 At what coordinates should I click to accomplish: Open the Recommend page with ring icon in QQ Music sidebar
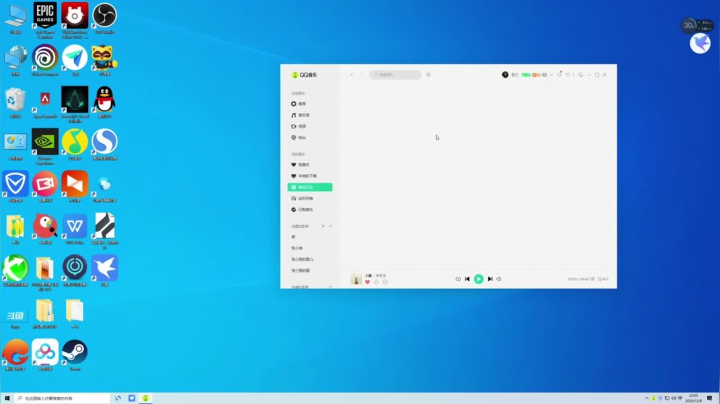(299, 104)
